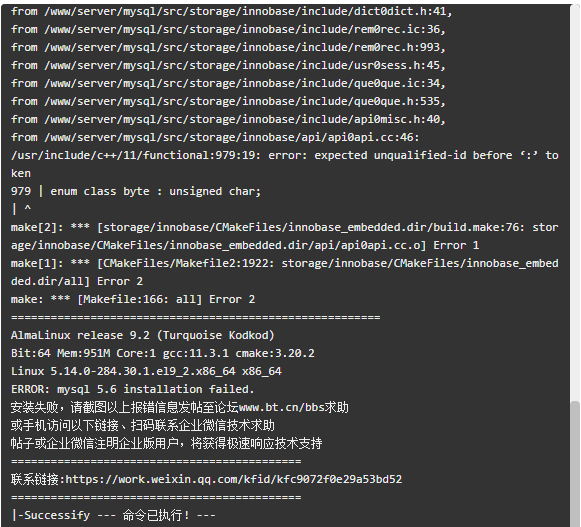Screen dimensions: 581x527
Task: Click the scrollbar track above the thumb
Action: [575, 200]
